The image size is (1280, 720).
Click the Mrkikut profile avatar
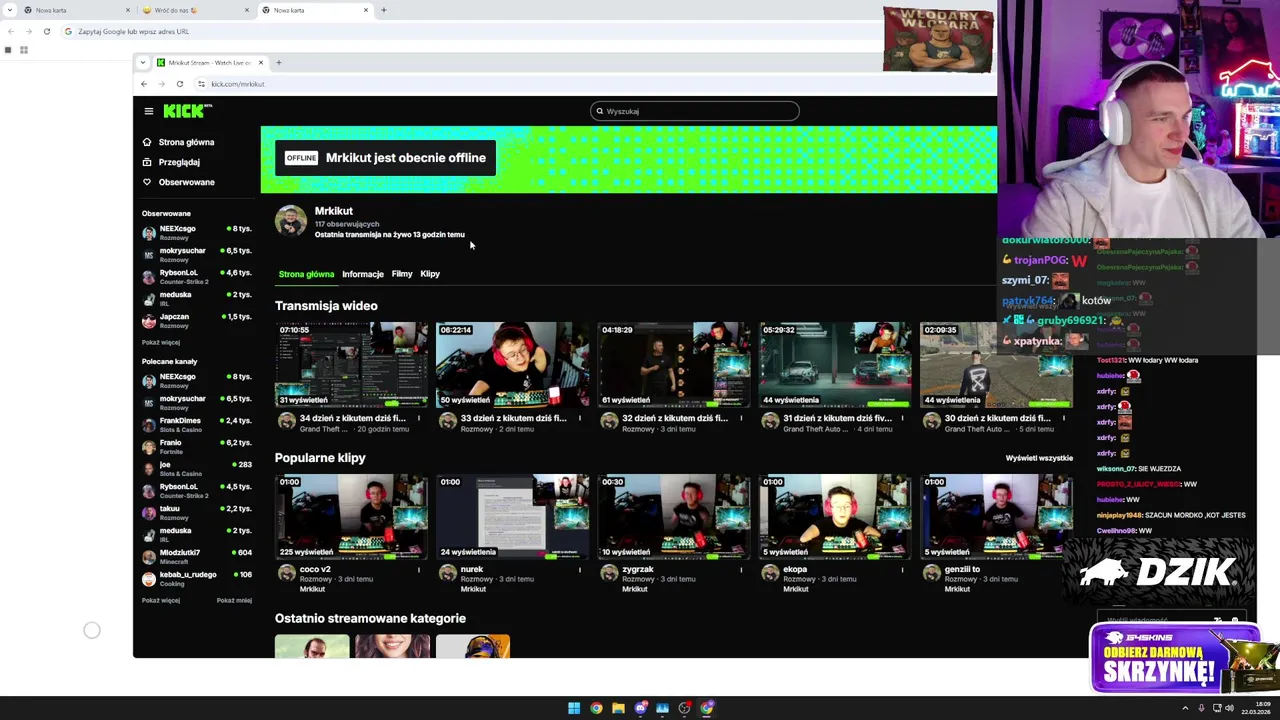(291, 221)
